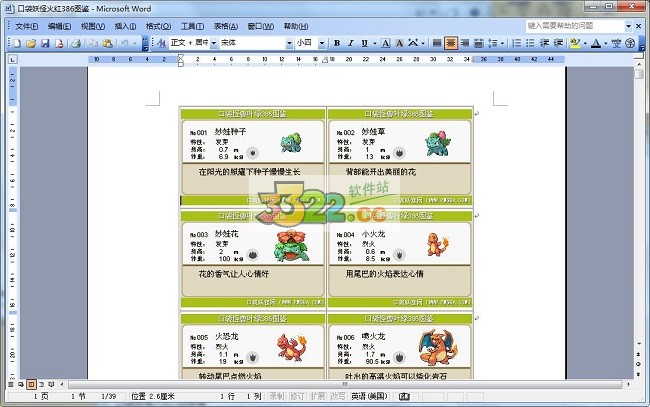Image resolution: width=650 pixels, height=407 pixels.
Task: Open the 插入(I) menu
Action: (x=125, y=26)
